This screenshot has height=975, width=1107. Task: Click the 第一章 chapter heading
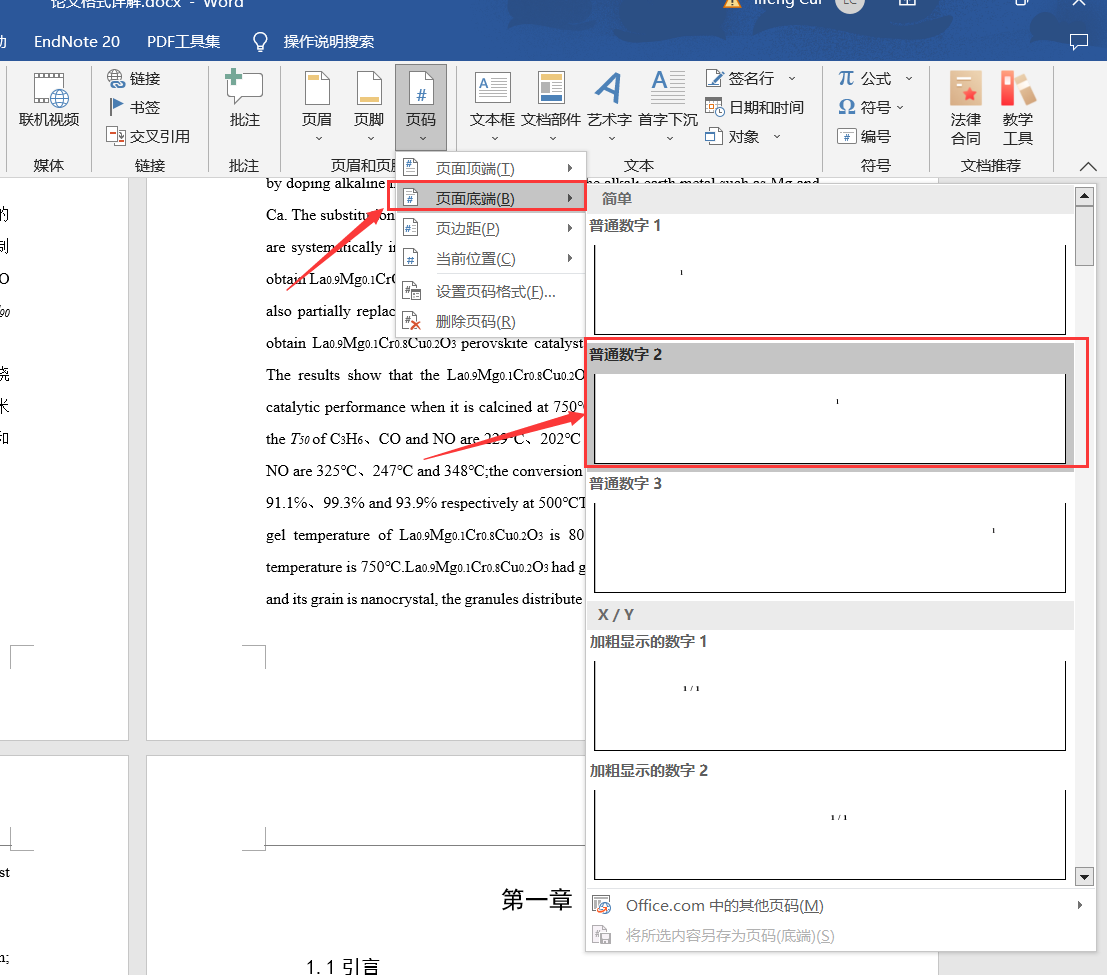tap(537, 899)
